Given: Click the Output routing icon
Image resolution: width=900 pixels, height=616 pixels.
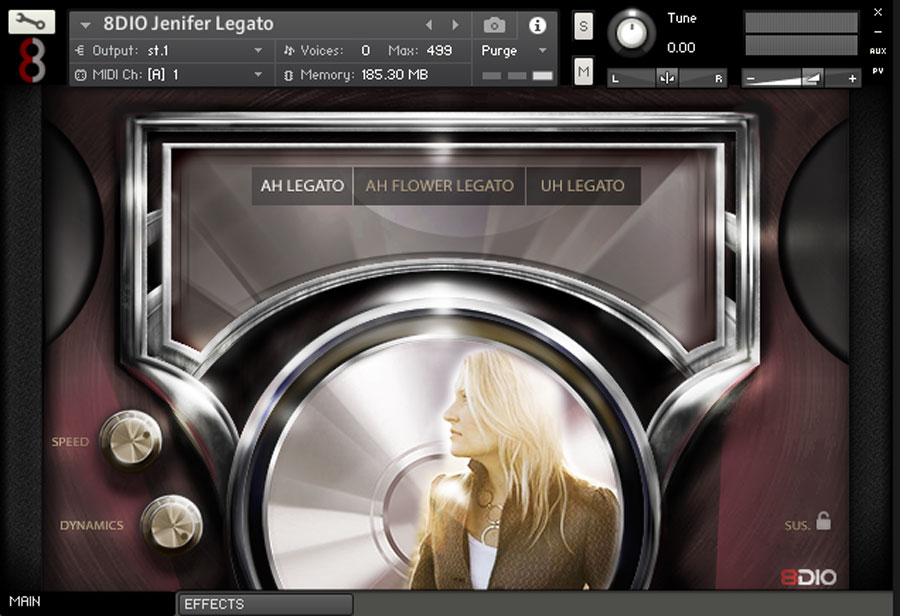Looking at the screenshot, I should [80, 51].
